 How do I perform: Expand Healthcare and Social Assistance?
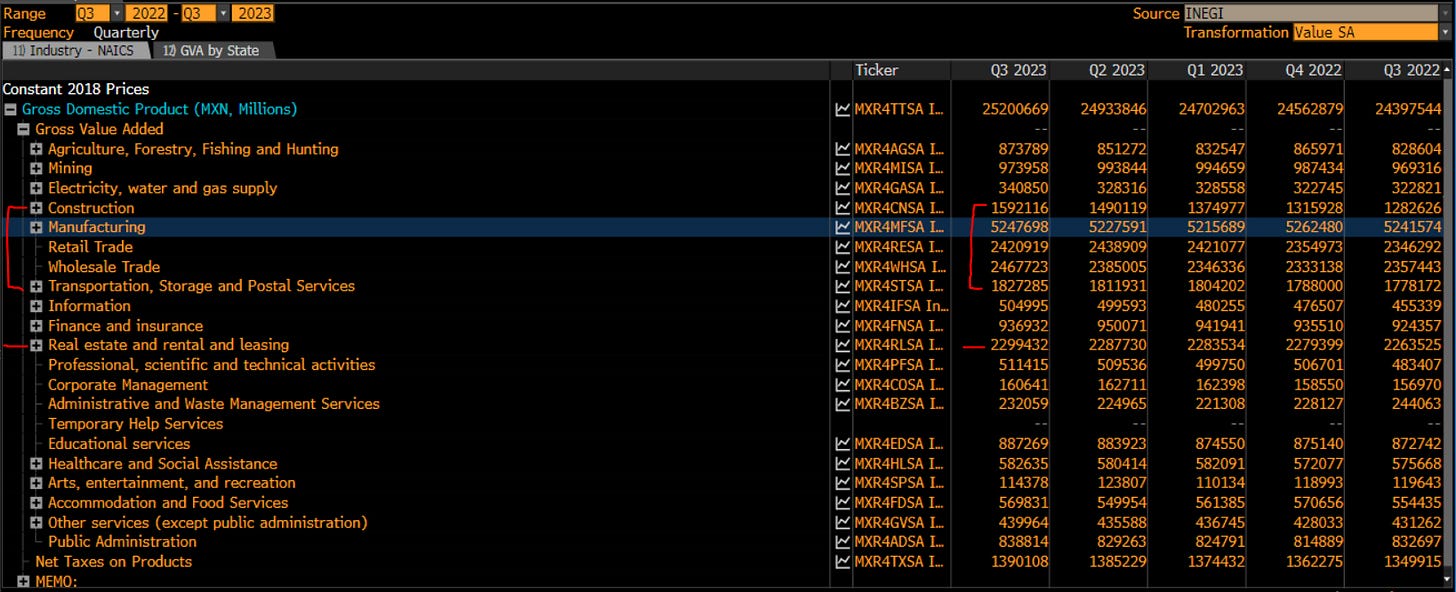click(x=36, y=463)
